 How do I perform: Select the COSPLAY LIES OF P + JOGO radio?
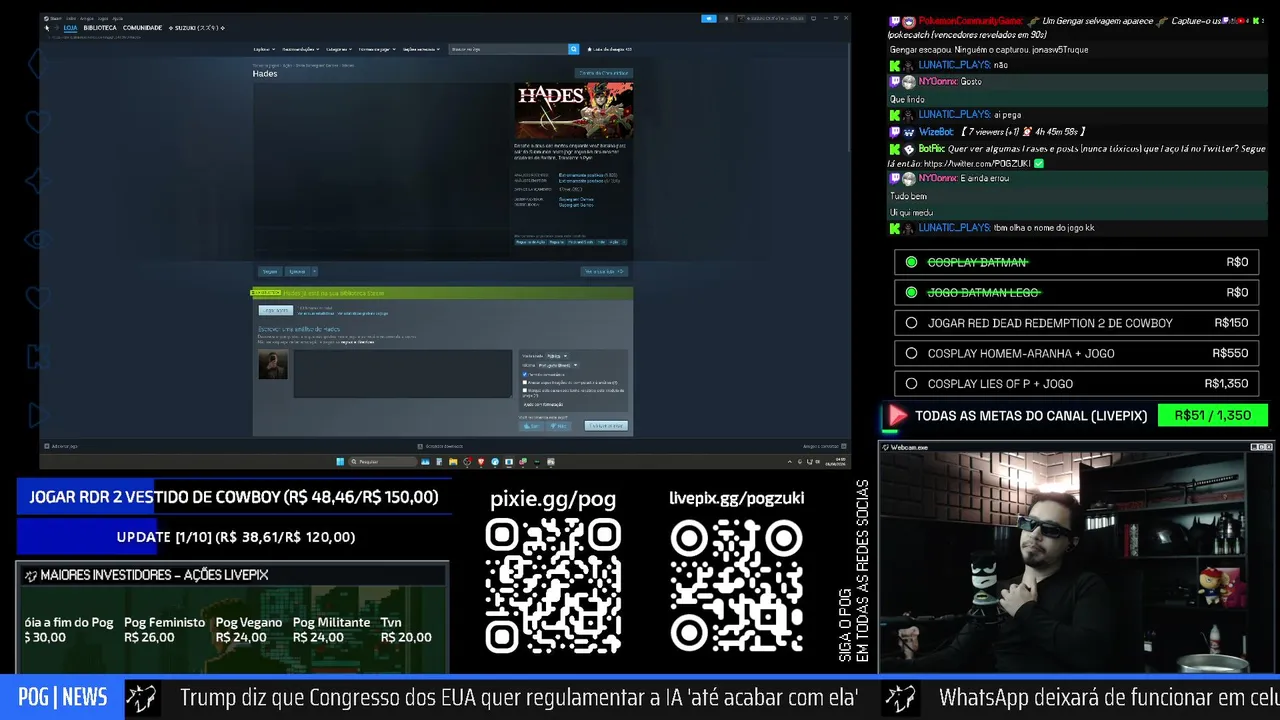point(911,383)
